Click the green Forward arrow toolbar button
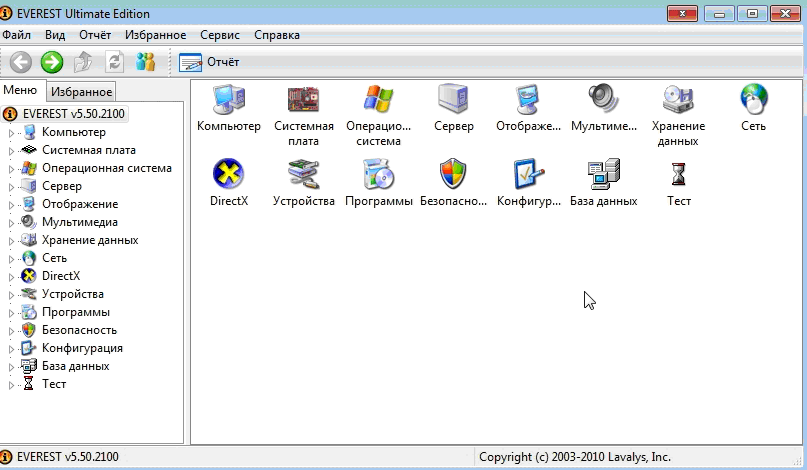This screenshot has width=807, height=470. (52, 62)
